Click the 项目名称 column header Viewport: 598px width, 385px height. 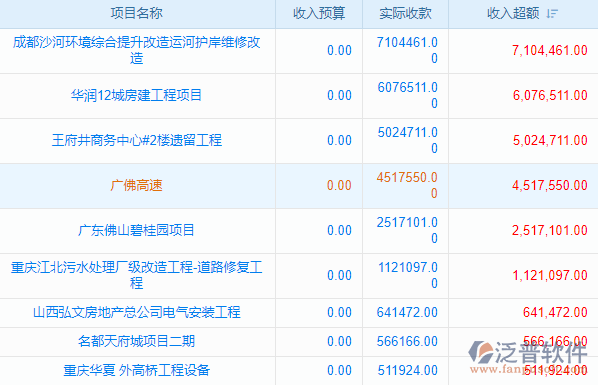coord(137,13)
